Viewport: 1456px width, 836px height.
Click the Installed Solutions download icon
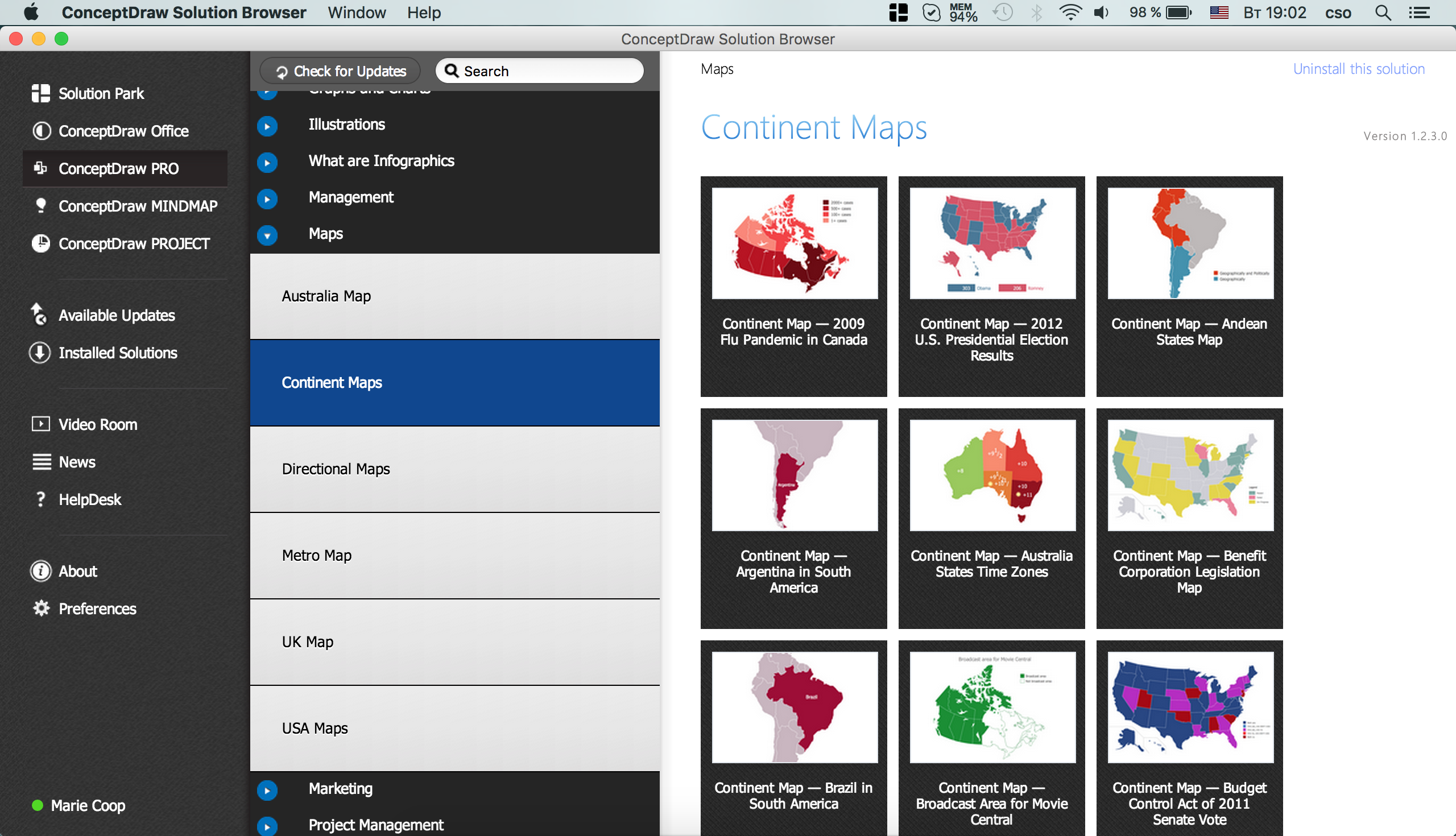point(40,353)
